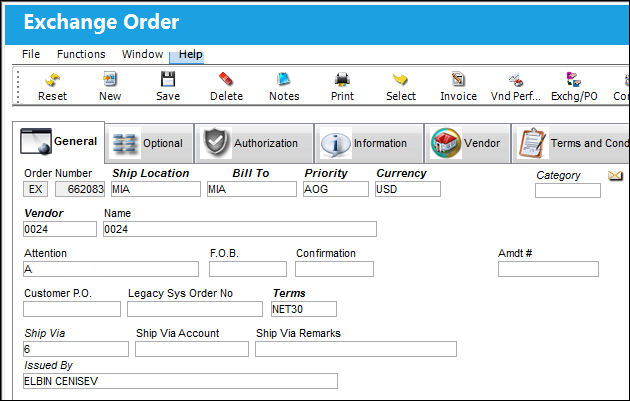
Task: Click the Priority field showing AOG
Action: coord(335,189)
